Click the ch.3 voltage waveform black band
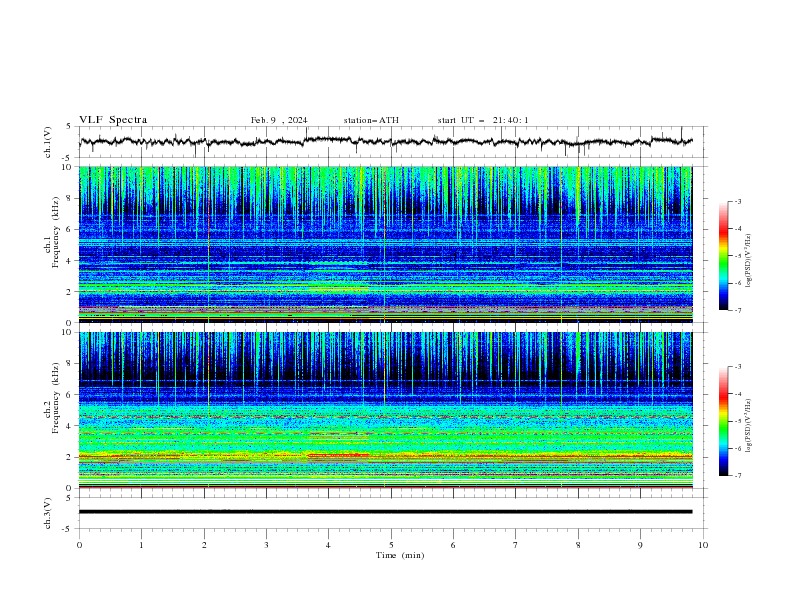Screen dimensions: 792x612 point(385,512)
